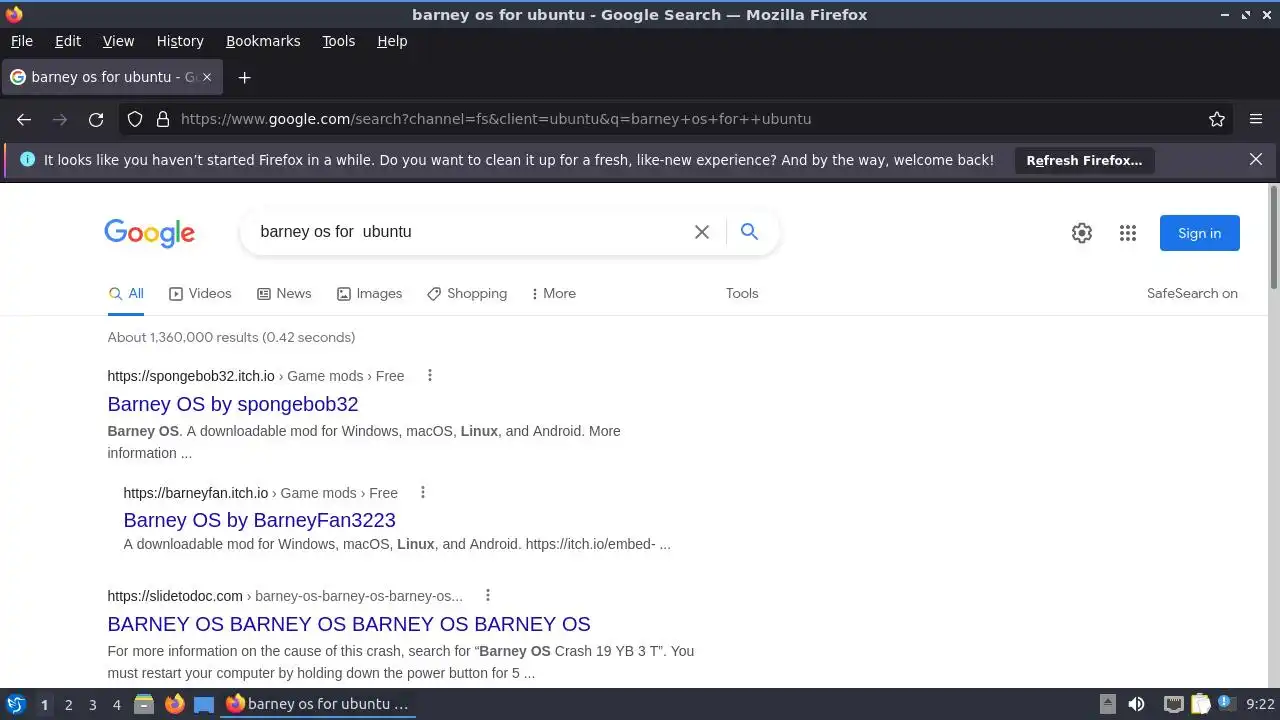
Task: Open Google quick settings gear
Action: [1082, 233]
